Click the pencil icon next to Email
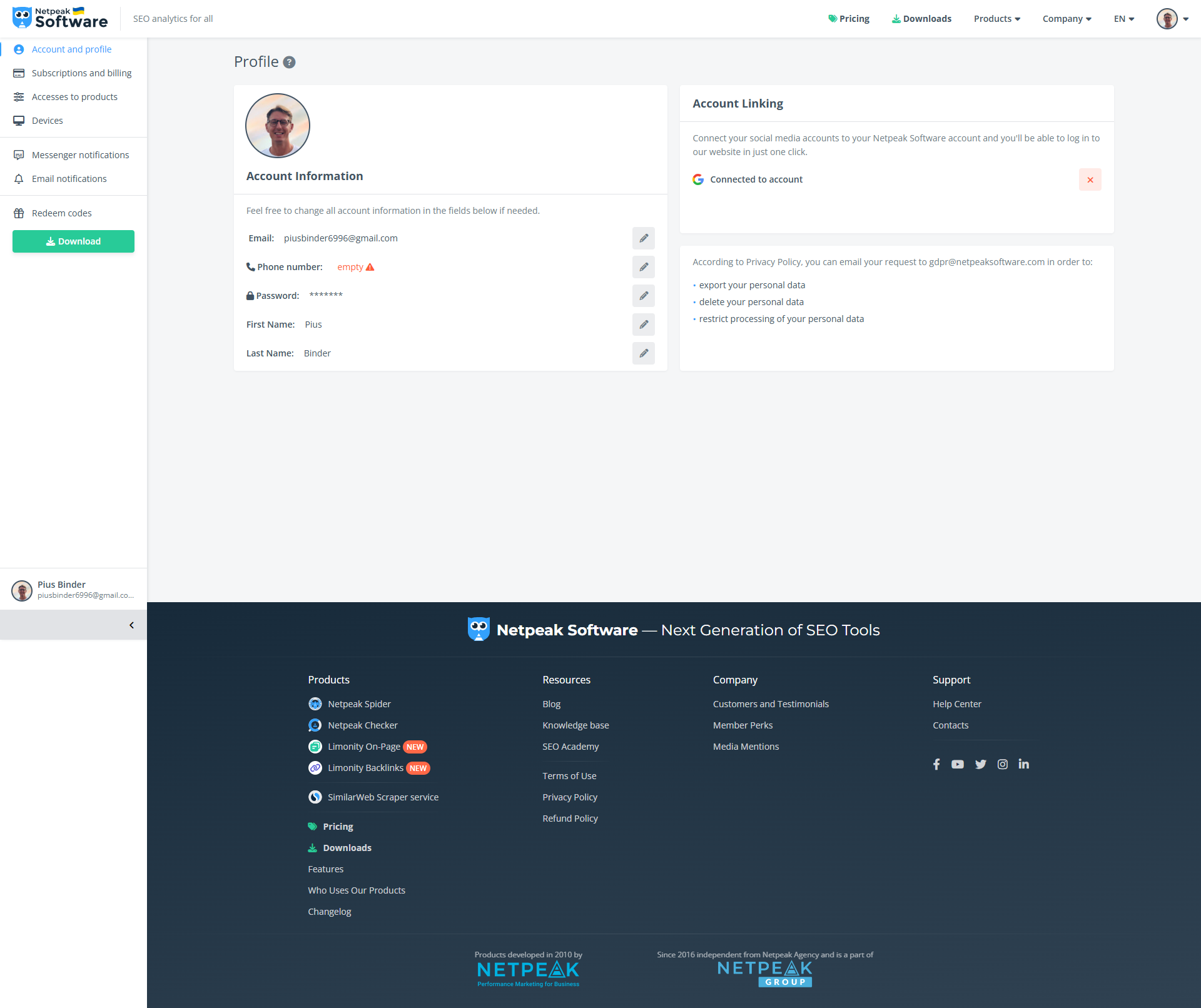The image size is (1201, 1008). (643, 238)
